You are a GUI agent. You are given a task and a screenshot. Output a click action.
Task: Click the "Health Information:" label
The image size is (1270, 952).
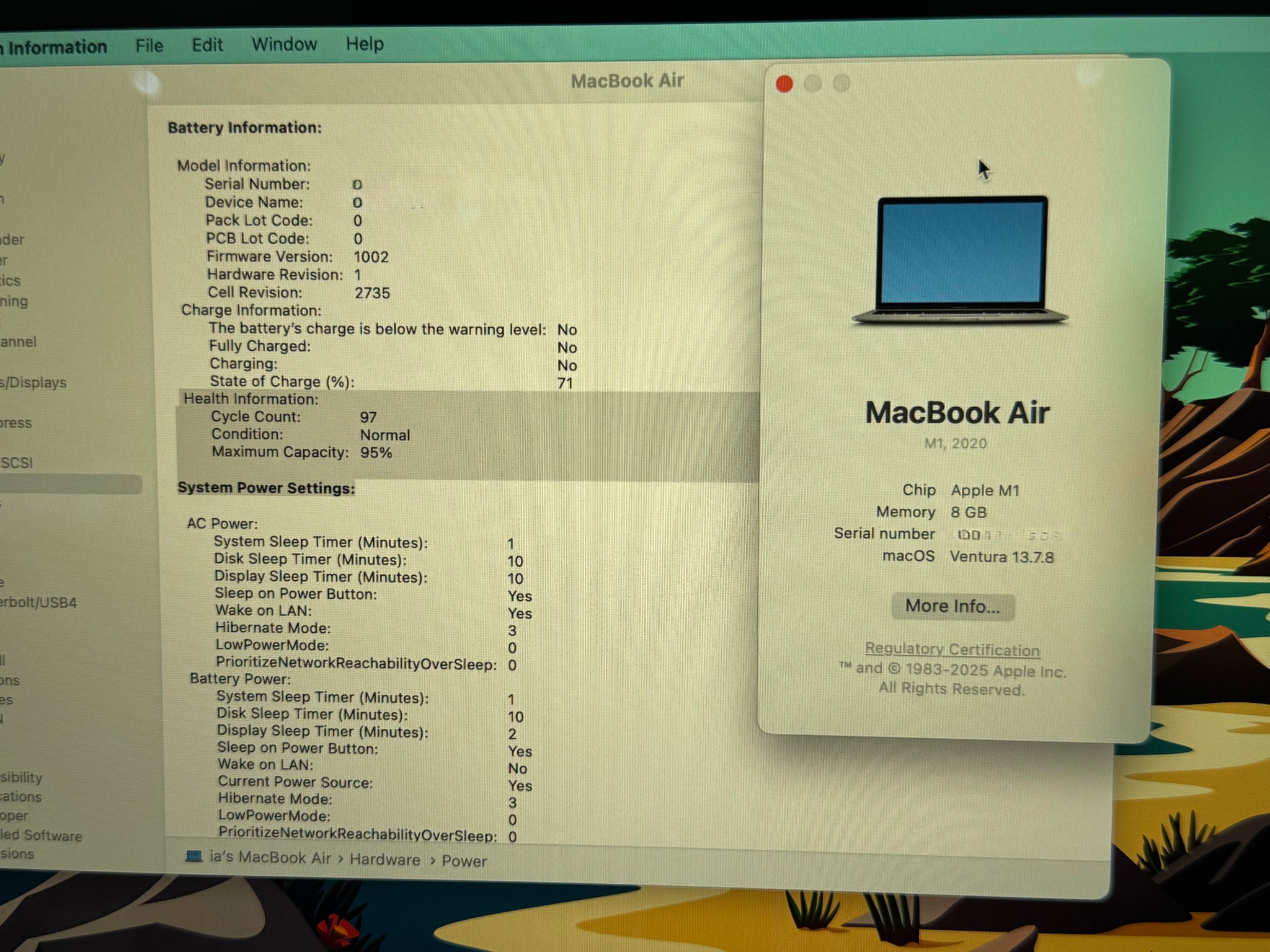click(251, 399)
